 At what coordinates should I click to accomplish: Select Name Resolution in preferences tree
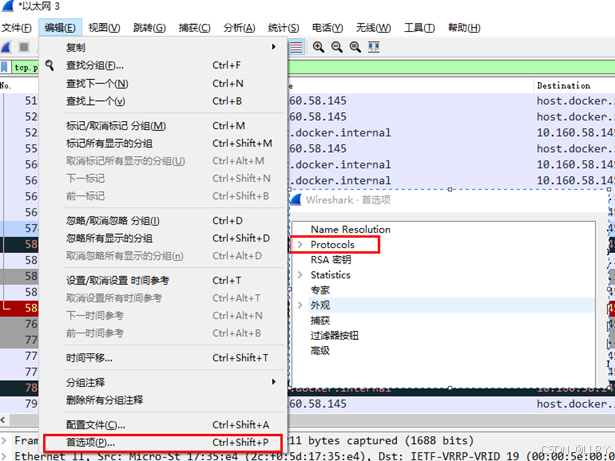350,229
